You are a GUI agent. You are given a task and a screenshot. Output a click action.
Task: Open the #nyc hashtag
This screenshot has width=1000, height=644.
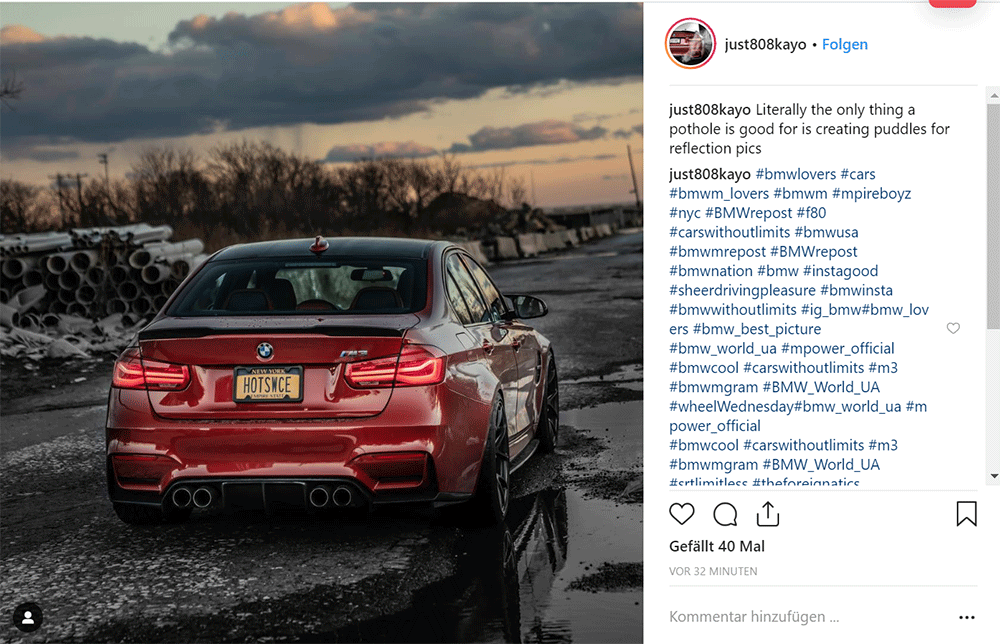[x=684, y=213]
